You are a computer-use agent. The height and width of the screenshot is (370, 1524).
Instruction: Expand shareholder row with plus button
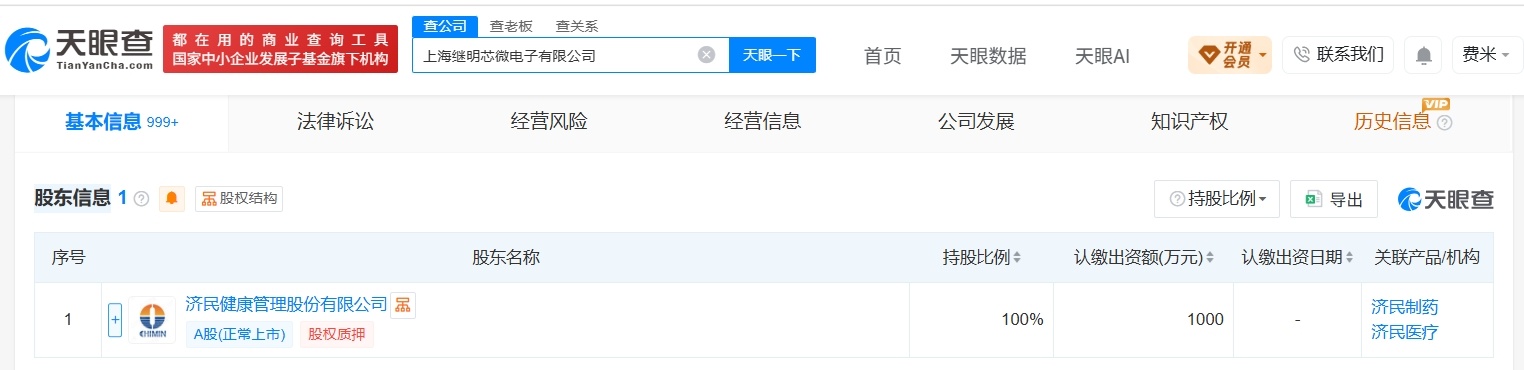click(x=115, y=320)
